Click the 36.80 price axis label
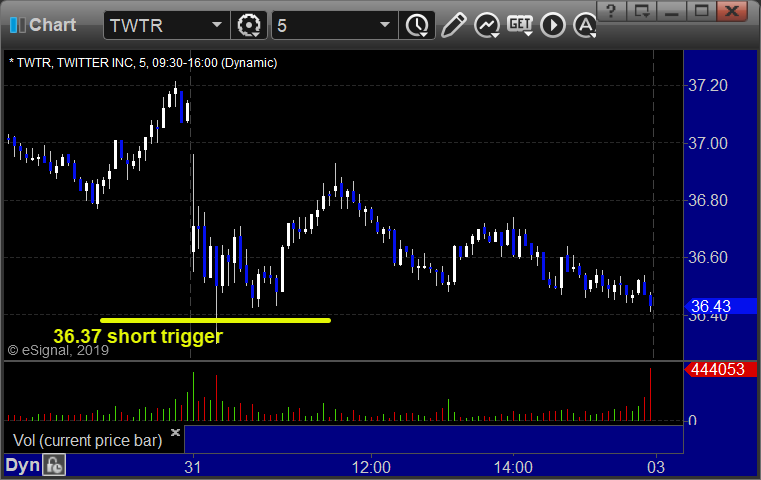761x480 pixels. (x=708, y=200)
